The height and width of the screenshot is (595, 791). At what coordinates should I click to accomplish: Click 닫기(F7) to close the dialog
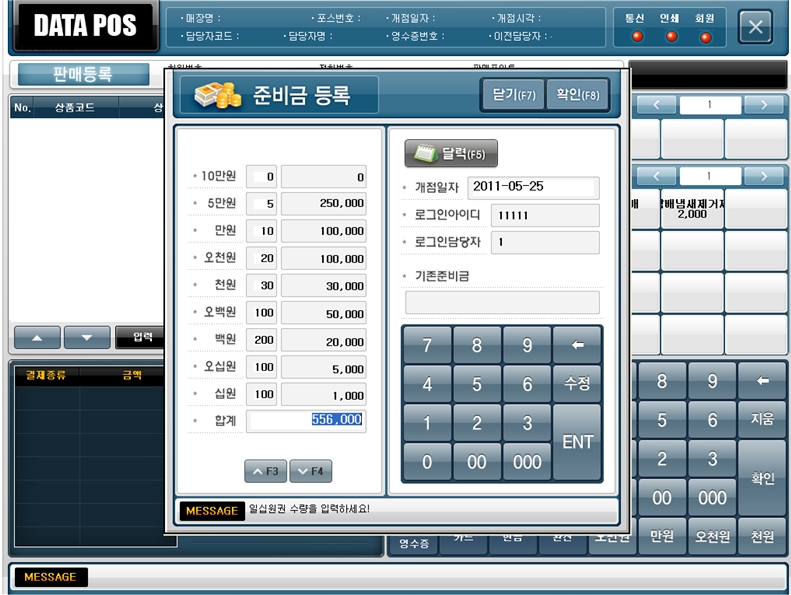pos(514,95)
